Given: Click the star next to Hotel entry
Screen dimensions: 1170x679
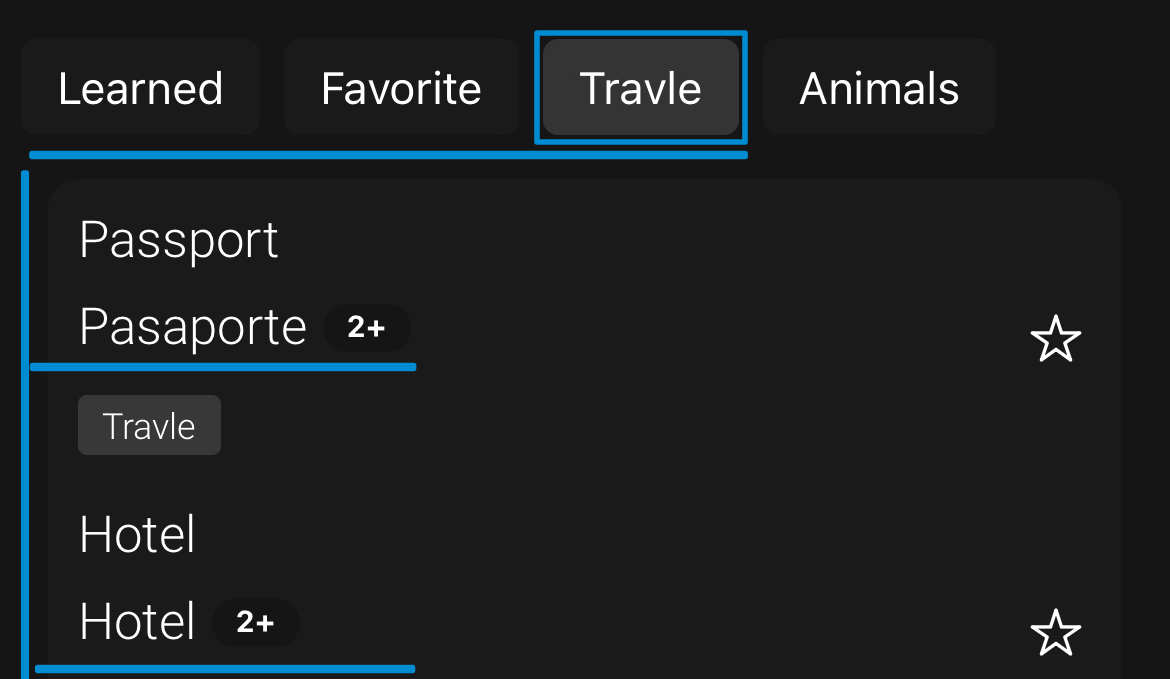Looking at the screenshot, I should coord(1056,632).
